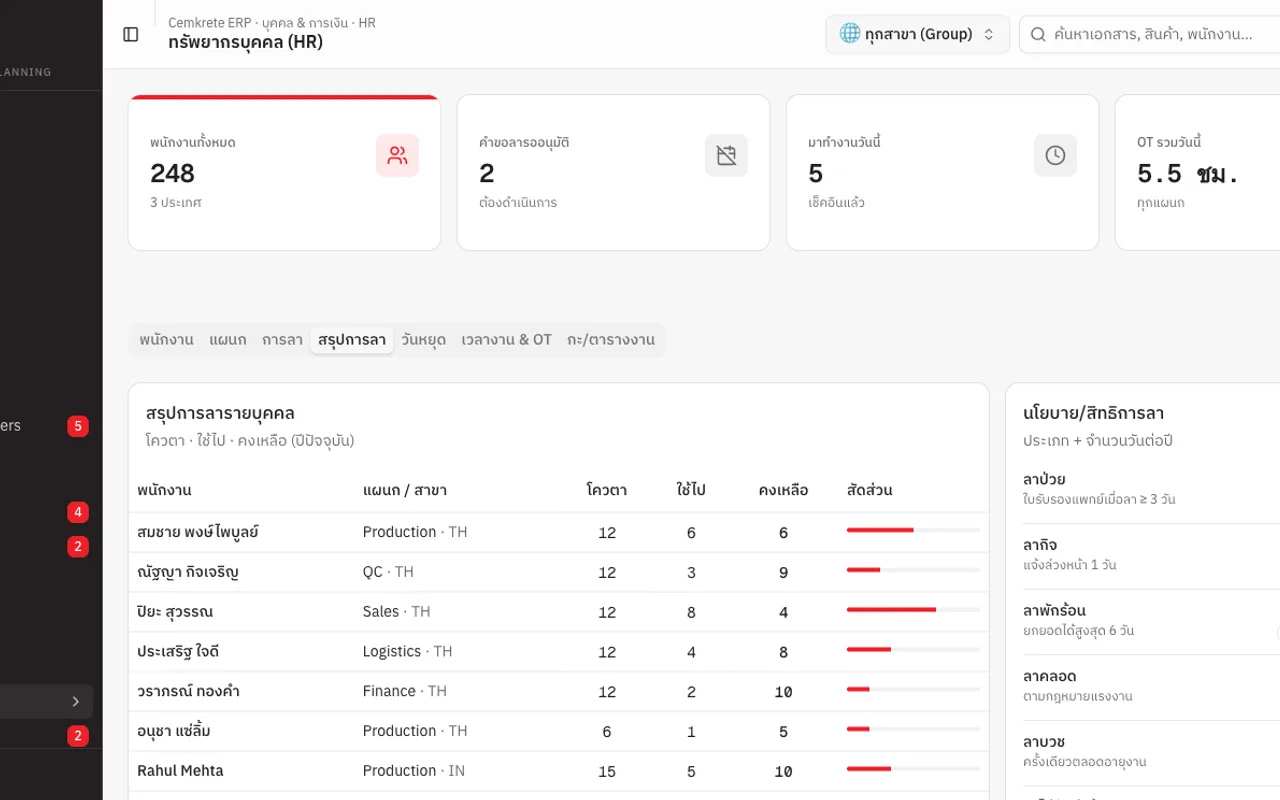Screen dimensions: 1280x800
Task: Open the กะ/ตารางงาน tab
Action: pyautogui.click(x=611, y=340)
